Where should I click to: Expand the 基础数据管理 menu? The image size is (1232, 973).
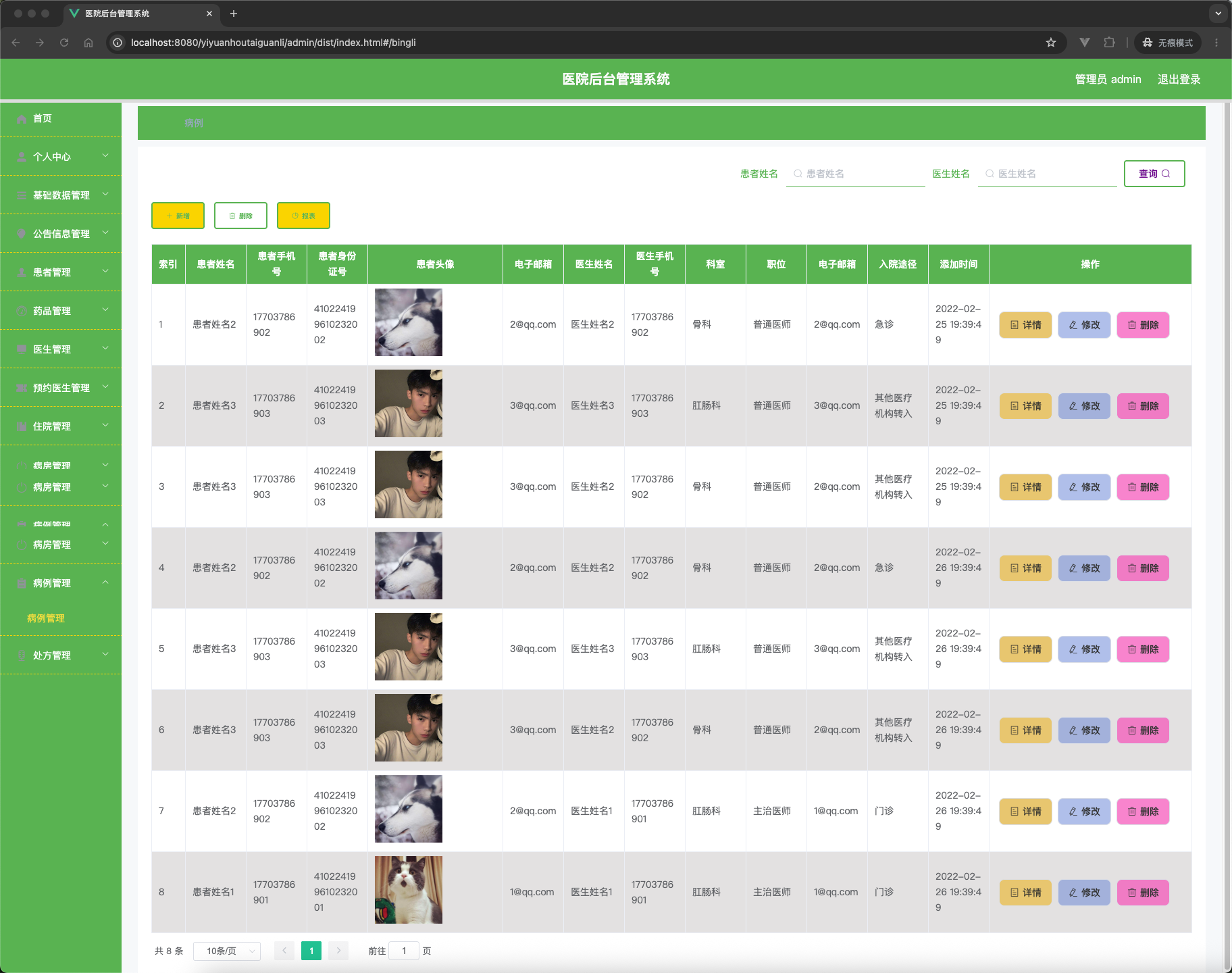pyautogui.click(x=61, y=195)
